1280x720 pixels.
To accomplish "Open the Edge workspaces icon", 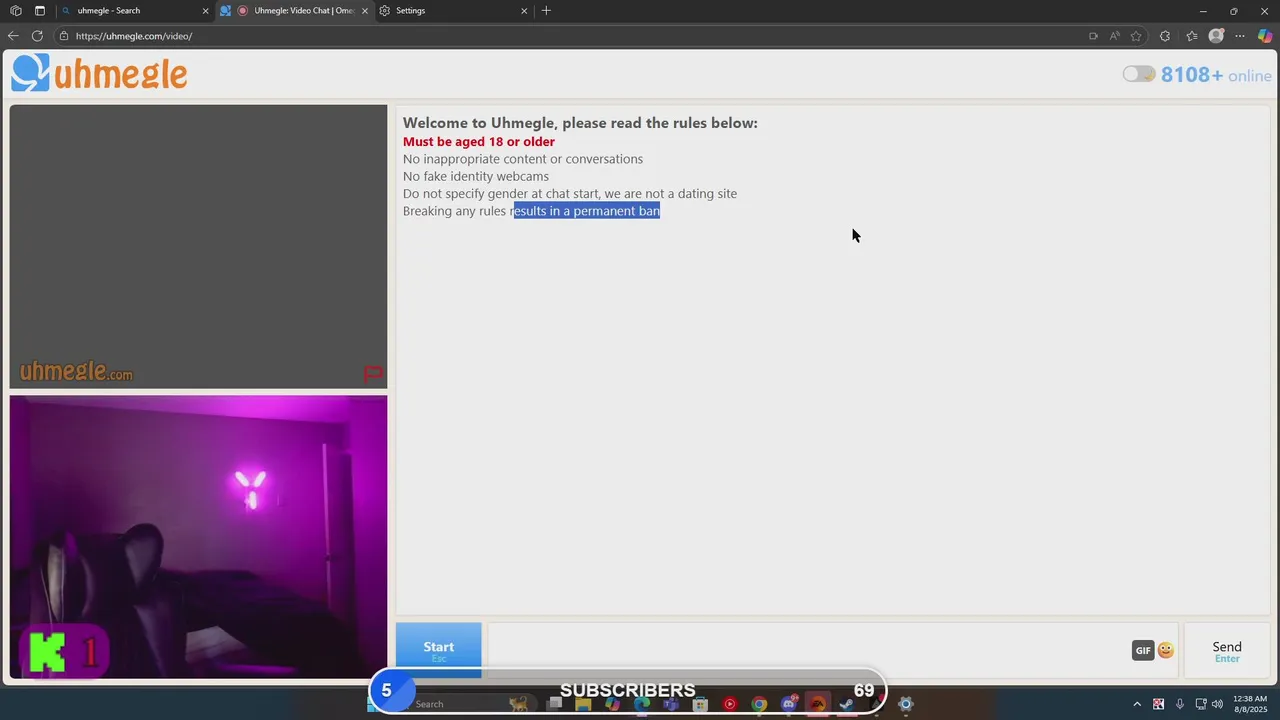I will coord(16,11).
